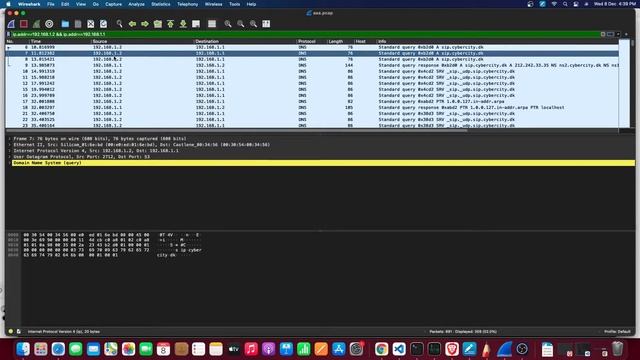Viewport: 640px width, 360px height.
Task: Sort packets by the Info column
Action: (x=498, y=42)
